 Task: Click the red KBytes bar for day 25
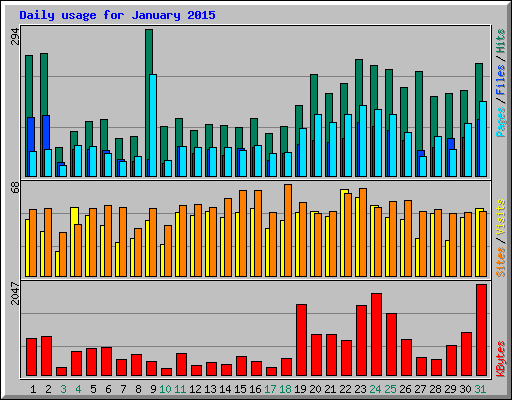click(x=391, y=345)
